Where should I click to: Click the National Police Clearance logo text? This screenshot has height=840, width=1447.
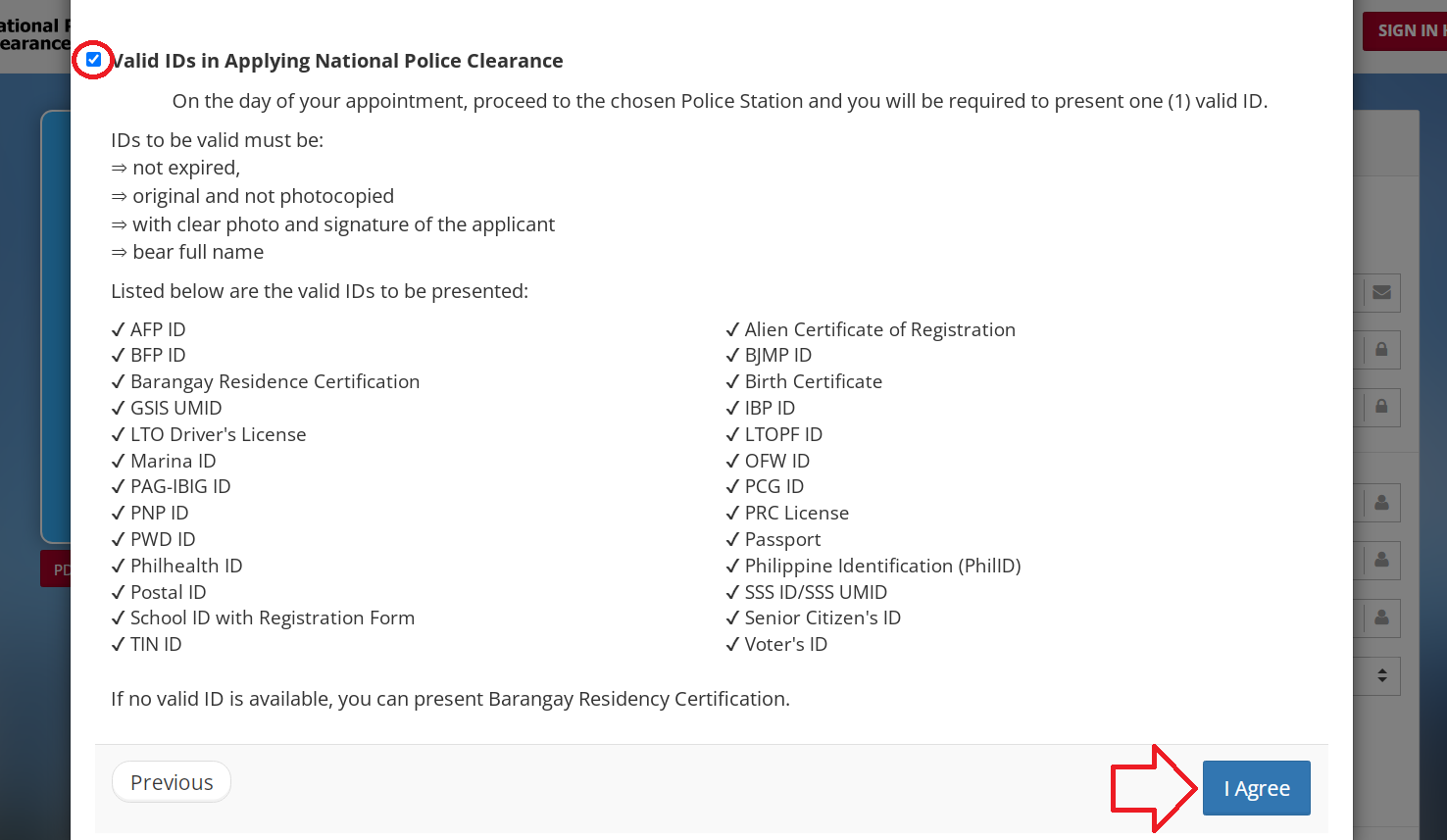[x=34, y=34]
